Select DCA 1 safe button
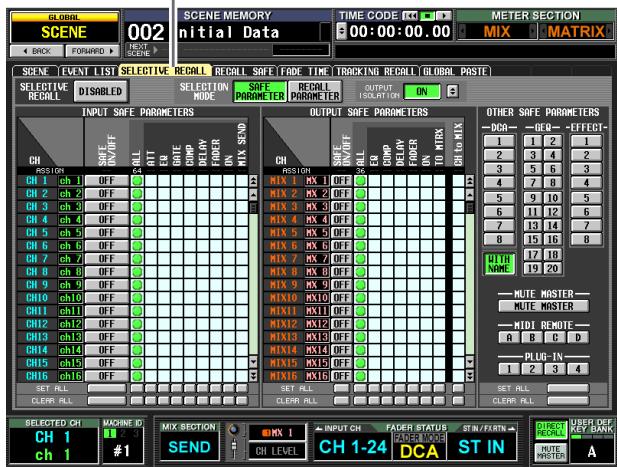Image resolution: width=617 pixels, height=467 pixels. tap(499, 141)
